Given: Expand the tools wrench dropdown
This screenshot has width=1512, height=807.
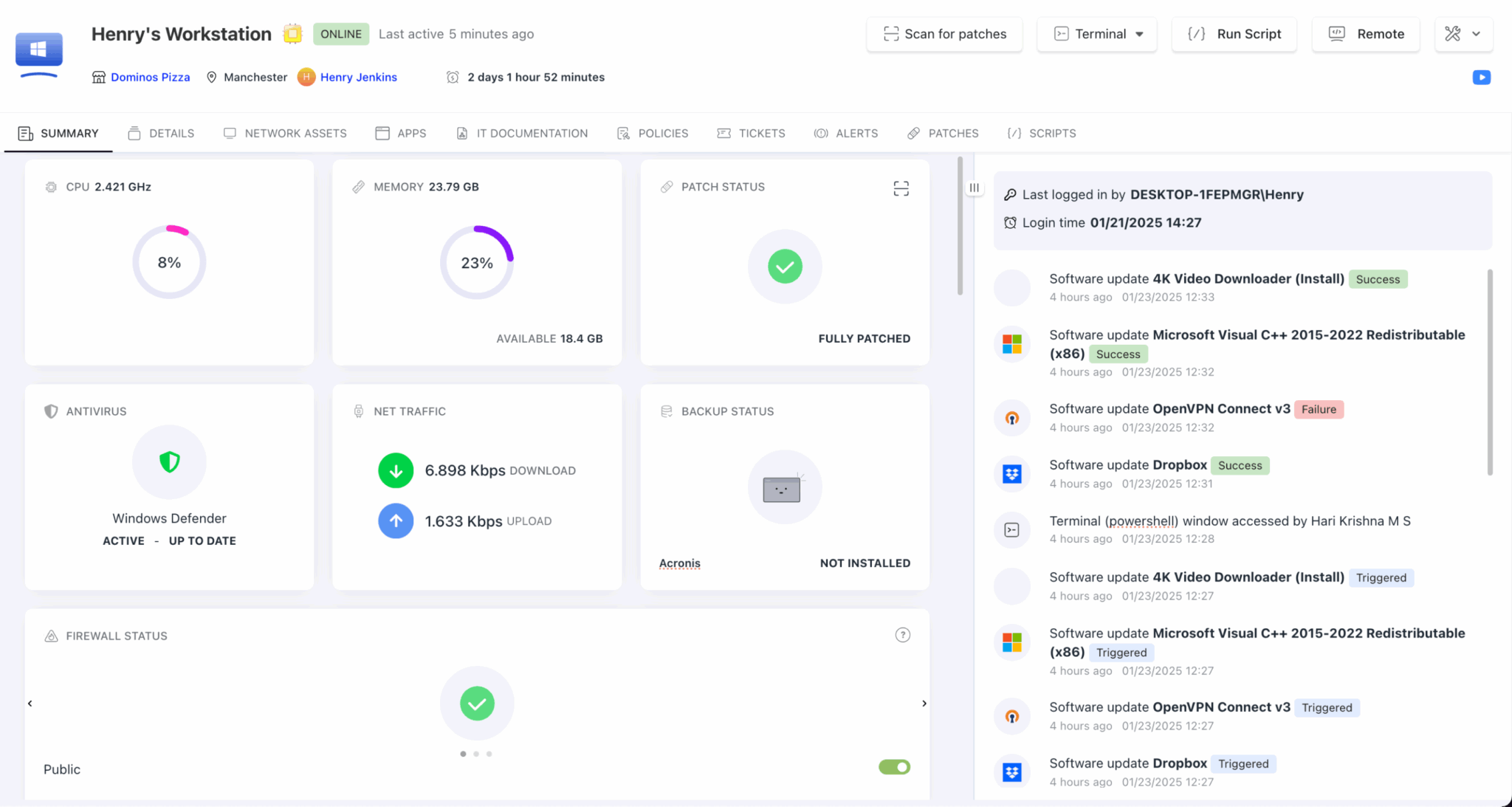Looking at the screenshot, I should click(x=1463, y=34).
